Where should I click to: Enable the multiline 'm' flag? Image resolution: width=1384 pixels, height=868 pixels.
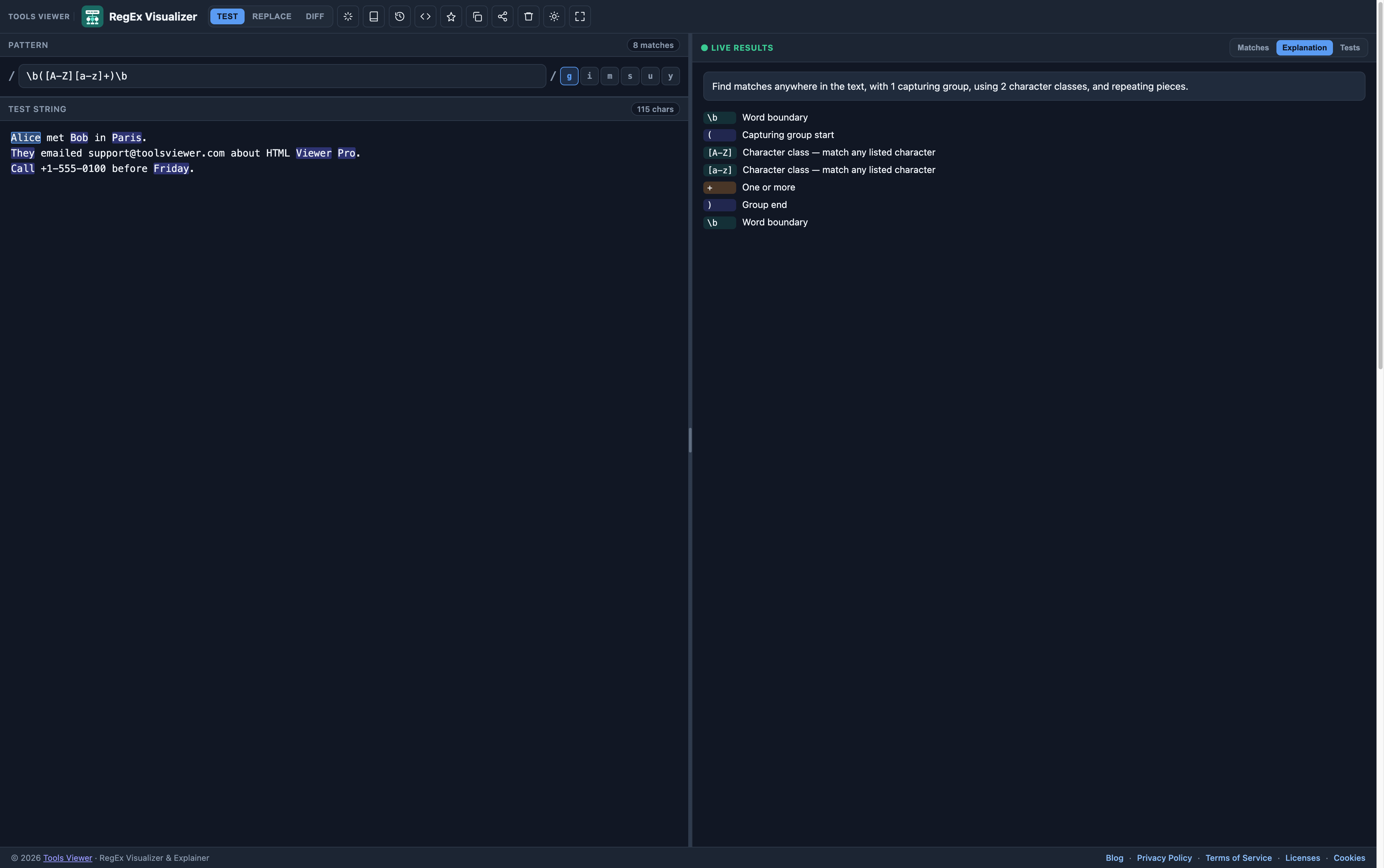point(610,76)
